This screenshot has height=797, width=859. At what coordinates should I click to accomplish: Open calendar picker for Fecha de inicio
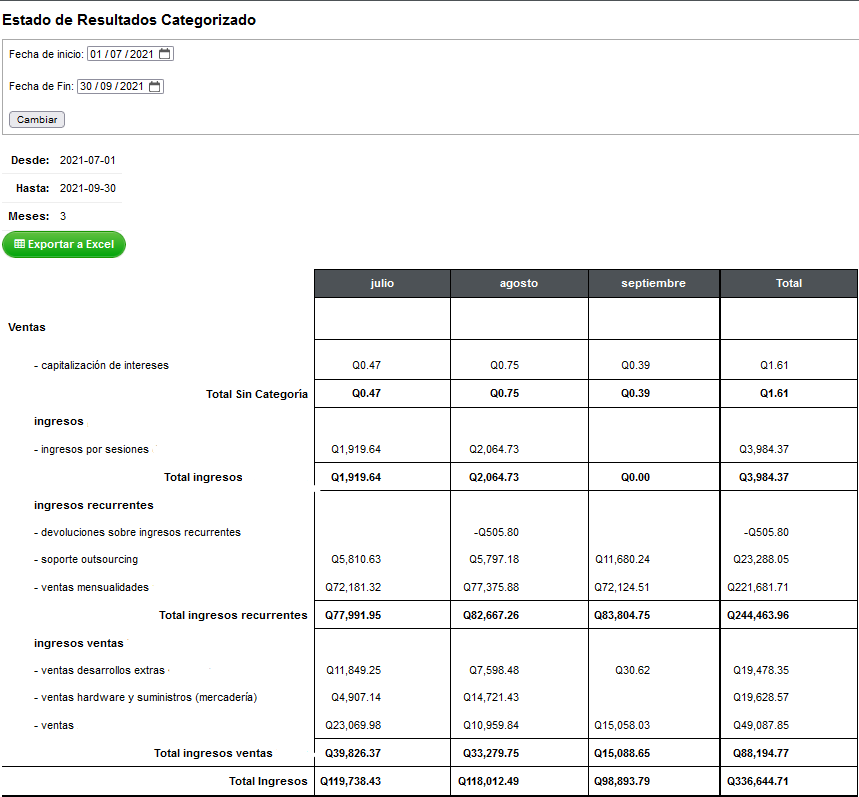coord(165,54)
